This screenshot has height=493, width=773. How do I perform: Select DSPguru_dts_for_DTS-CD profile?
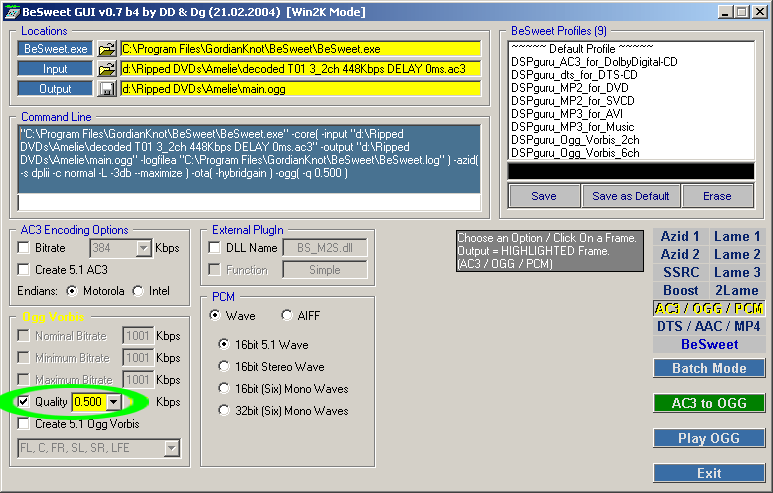click(574, 75)
